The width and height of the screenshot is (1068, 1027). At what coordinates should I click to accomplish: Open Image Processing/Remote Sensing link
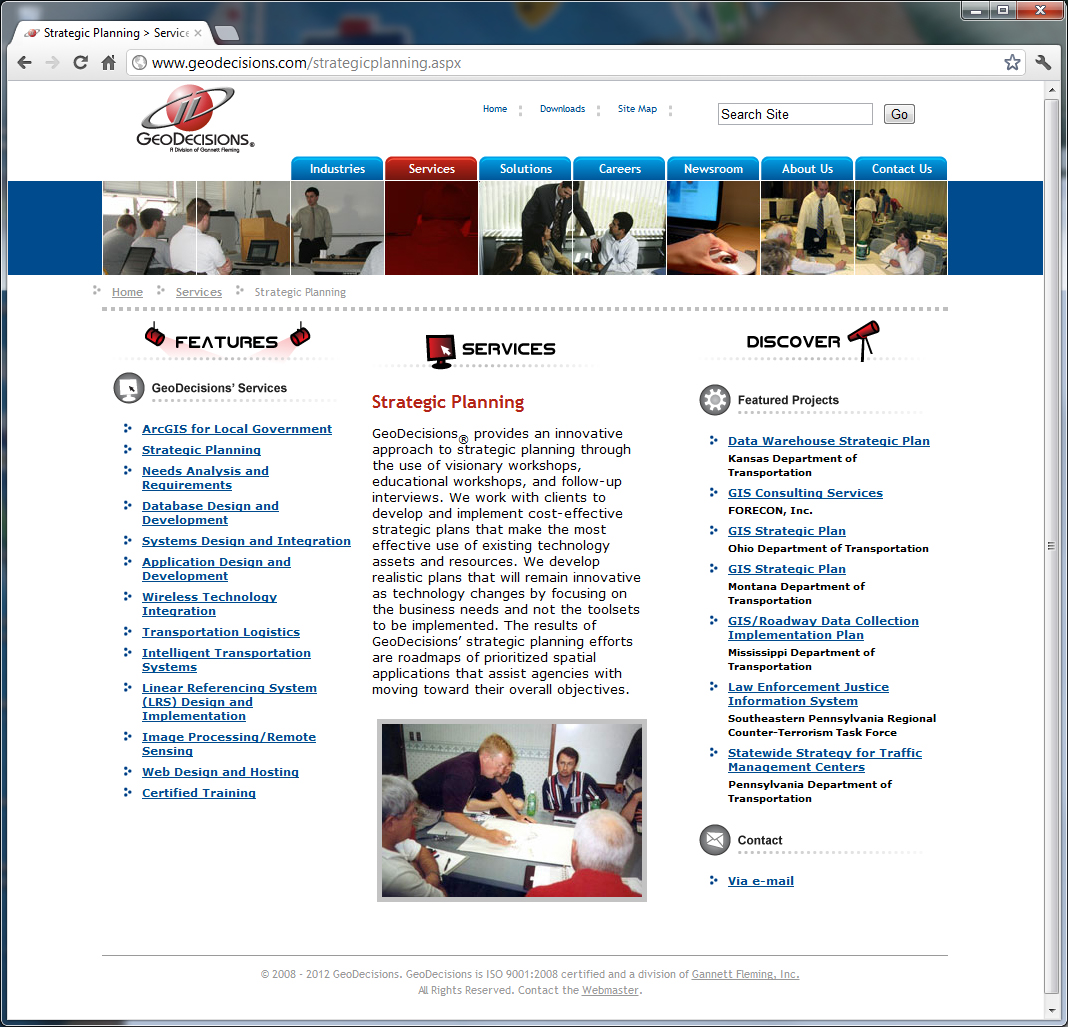tap(229, 744)
